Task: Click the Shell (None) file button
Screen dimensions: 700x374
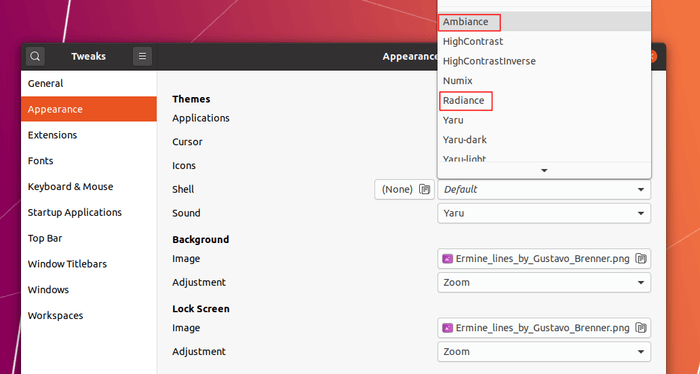Action: pyautogui.click(x=404, y=190)
